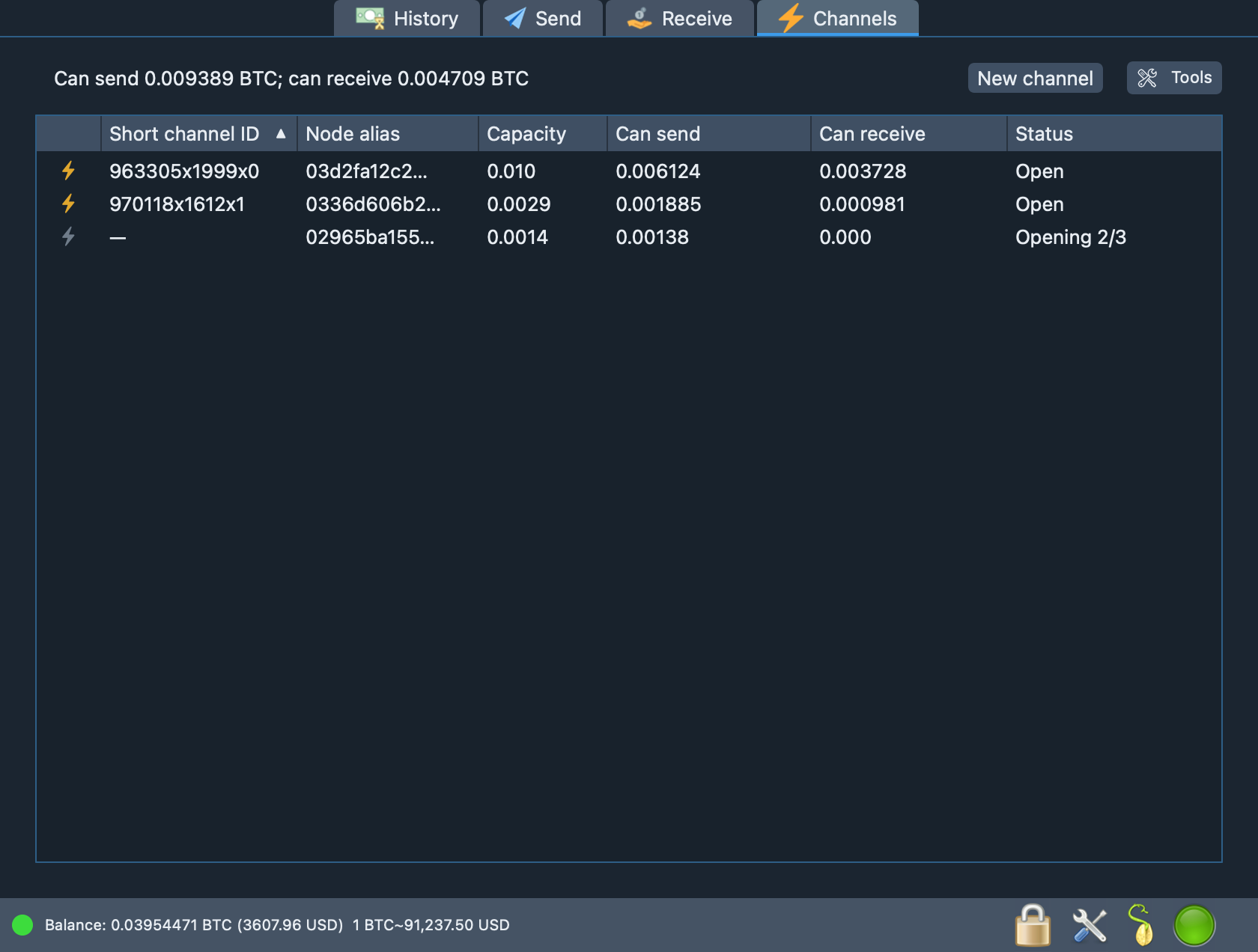Sort by Short channel ID header

pos(198,134)
